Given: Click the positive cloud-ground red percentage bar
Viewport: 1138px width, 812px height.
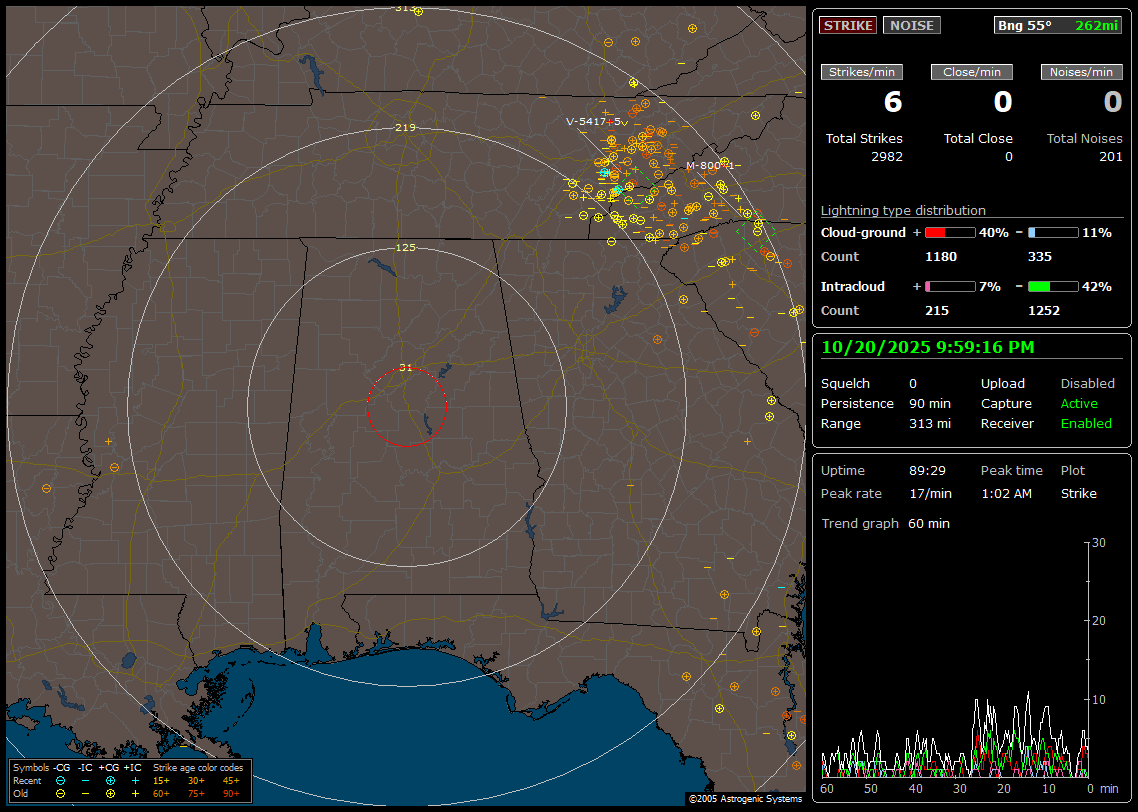Looking at the screenshot, I should (949, 232).
